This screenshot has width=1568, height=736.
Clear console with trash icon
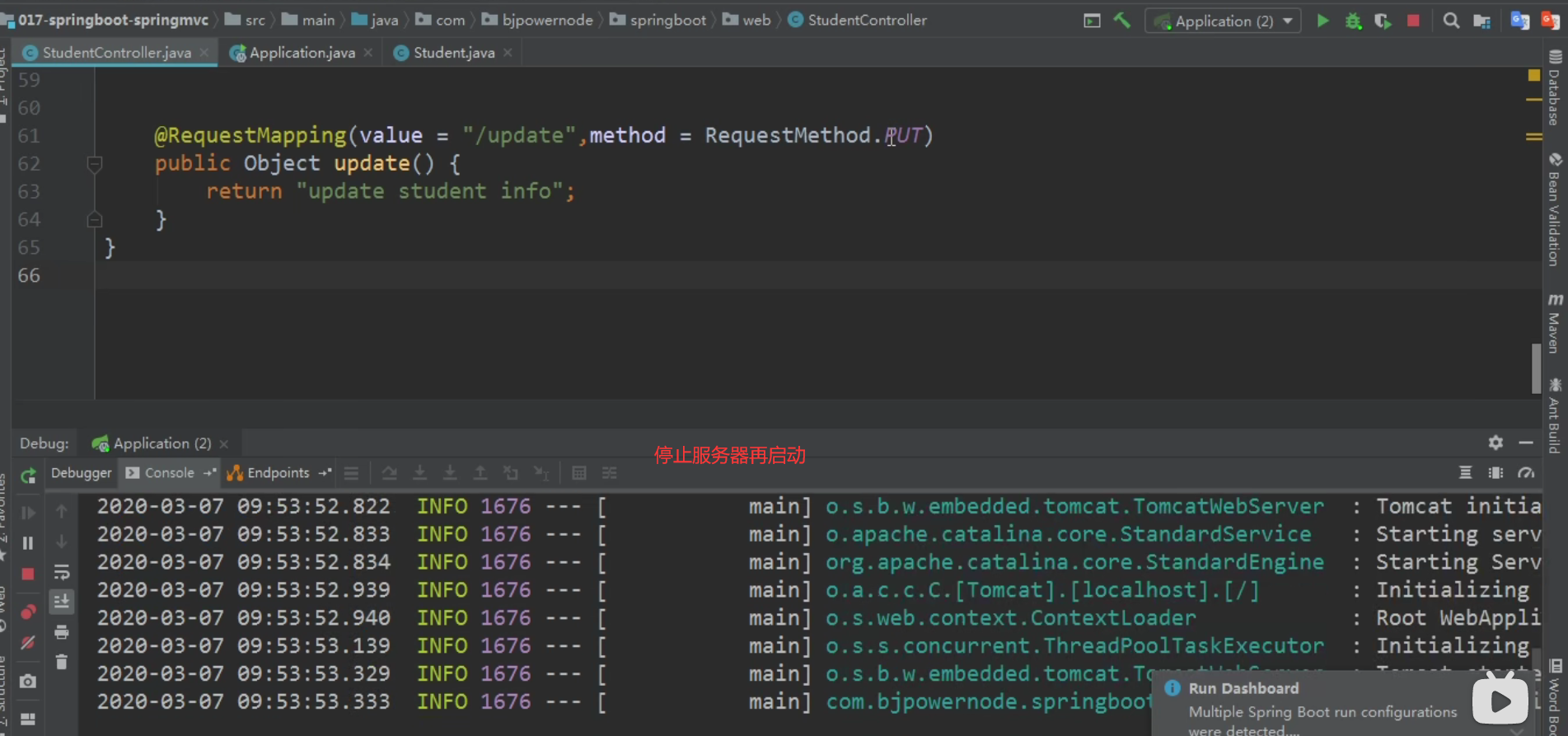tap(62, 662)
